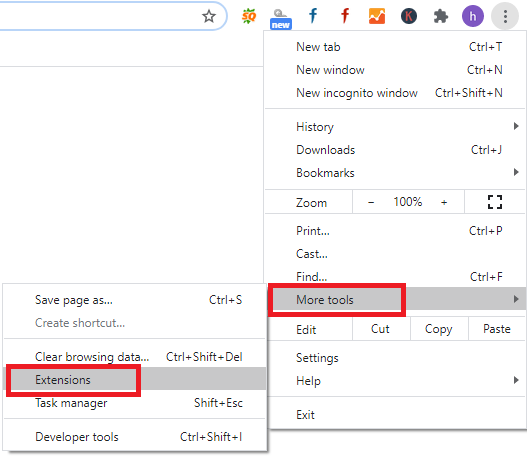Choose Print... from the menu
This screenshot has width=527, height=457.
point(395,231)
